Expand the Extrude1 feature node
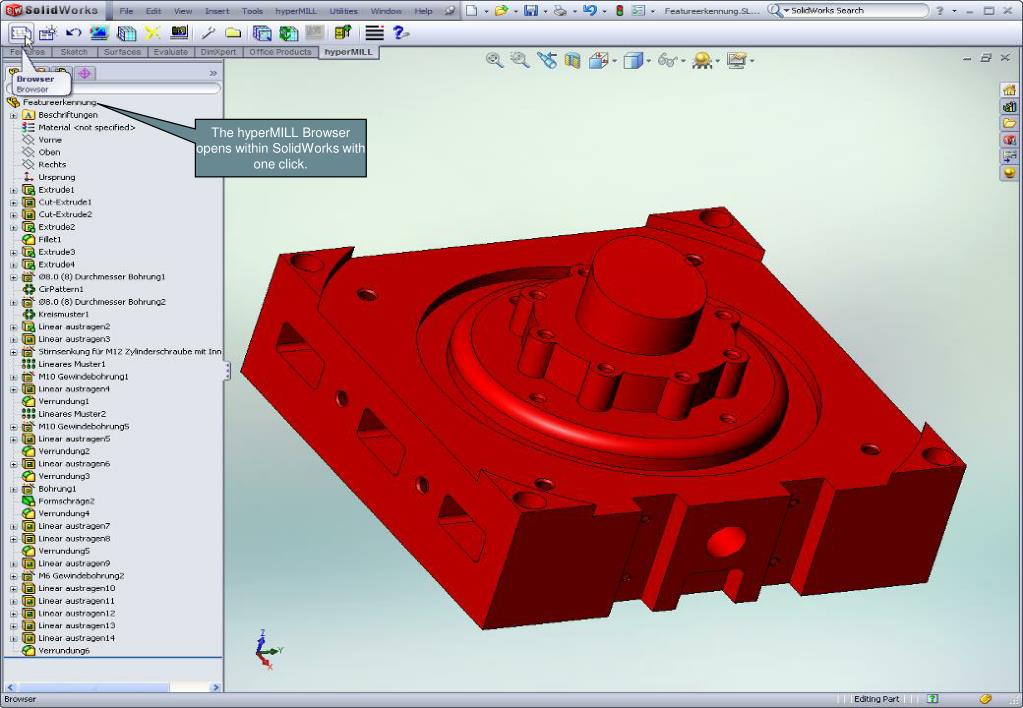The image size is (1023, 708). tap(13, 190)
